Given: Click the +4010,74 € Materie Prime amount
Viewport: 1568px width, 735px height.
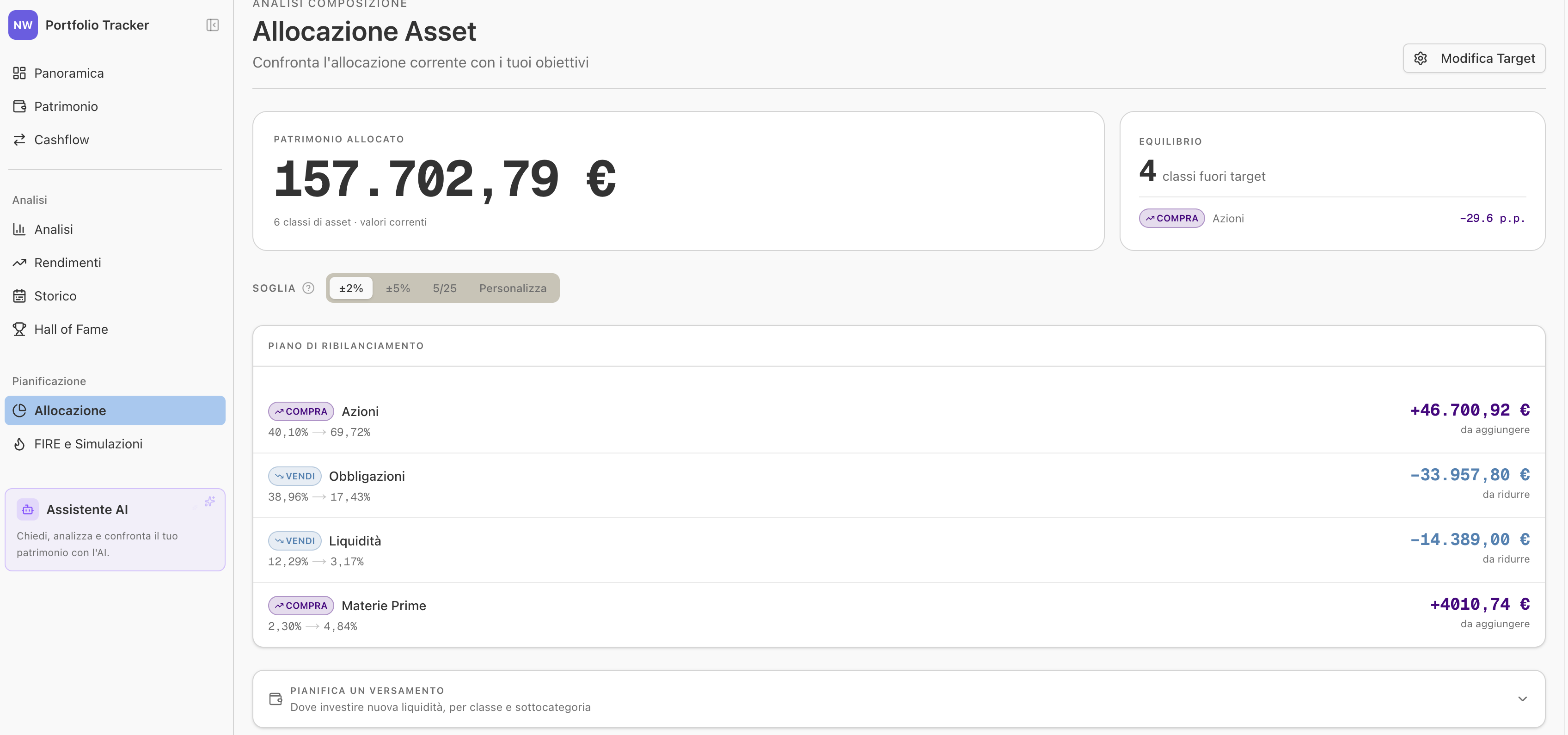Looking at the screenshot, I should [x=1480, y=605].
